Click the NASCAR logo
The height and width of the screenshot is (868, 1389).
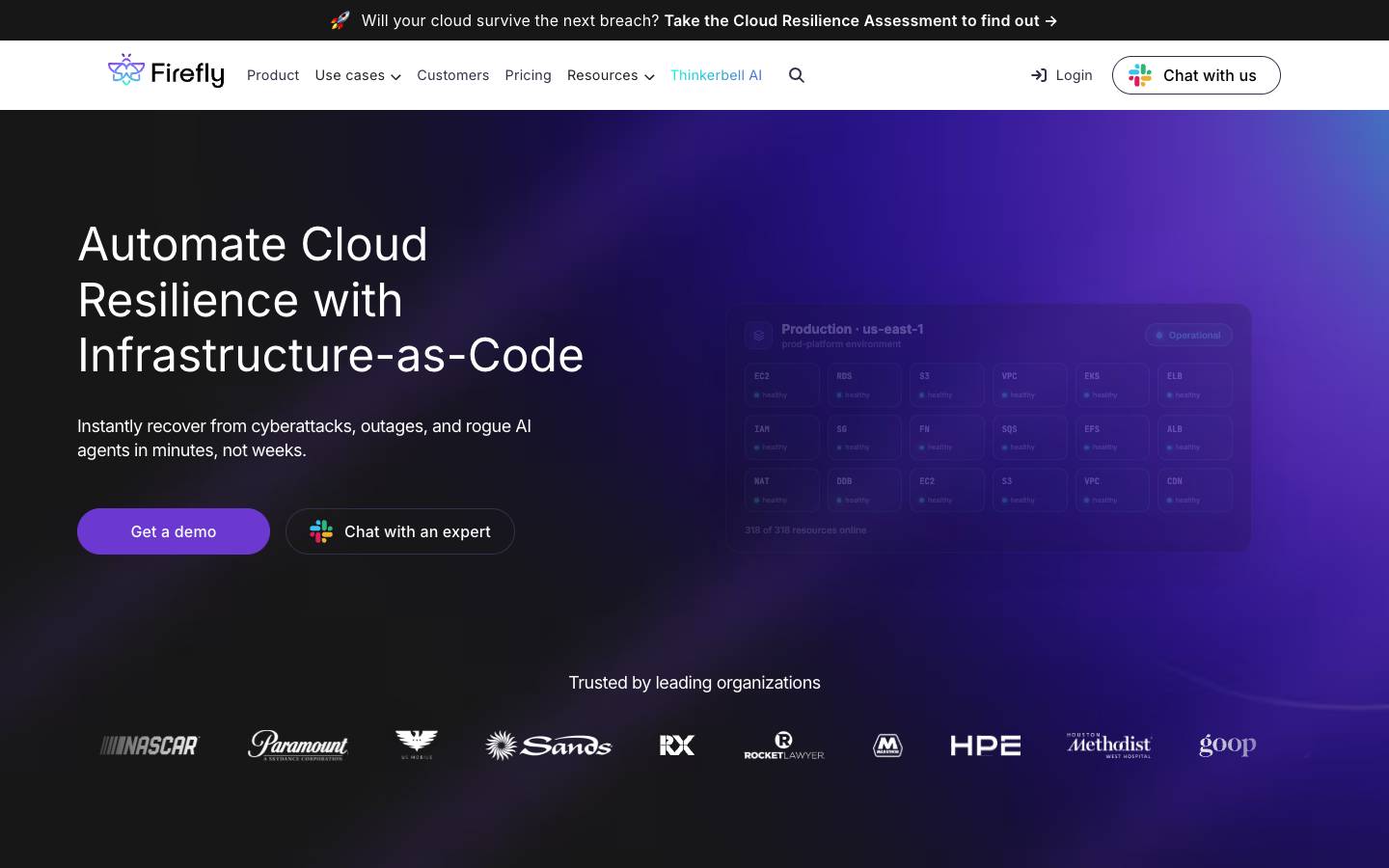150,746
